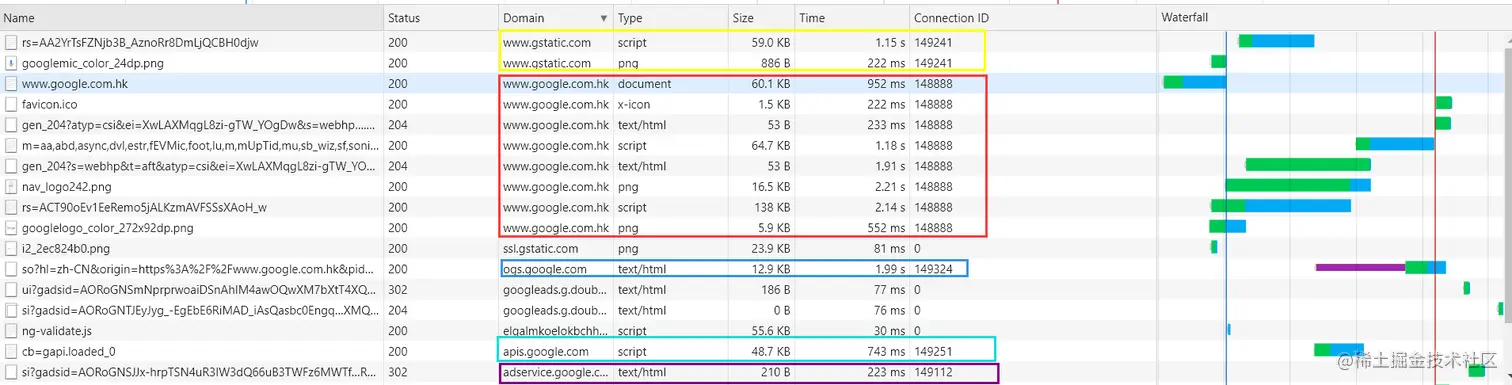Sort by the Size column header
Image resolution: width=1512 pixels, height=385 pixels.
pos(743,19)
